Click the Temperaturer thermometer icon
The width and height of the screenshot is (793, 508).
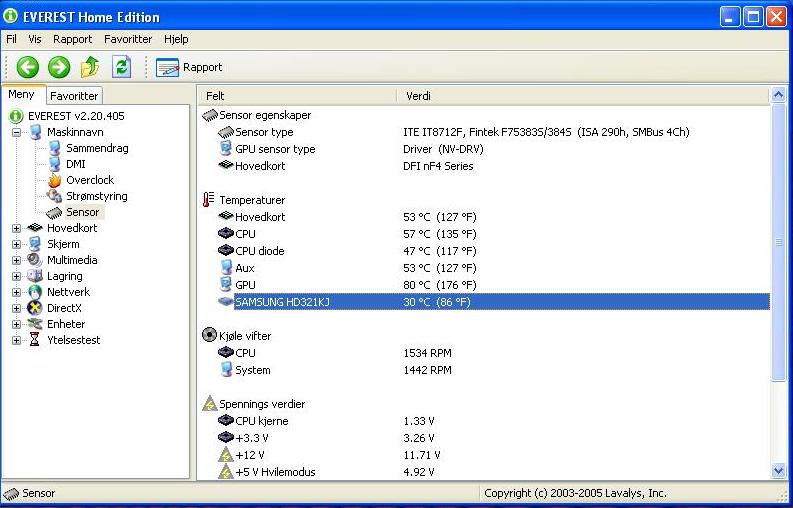coord(208,199)
